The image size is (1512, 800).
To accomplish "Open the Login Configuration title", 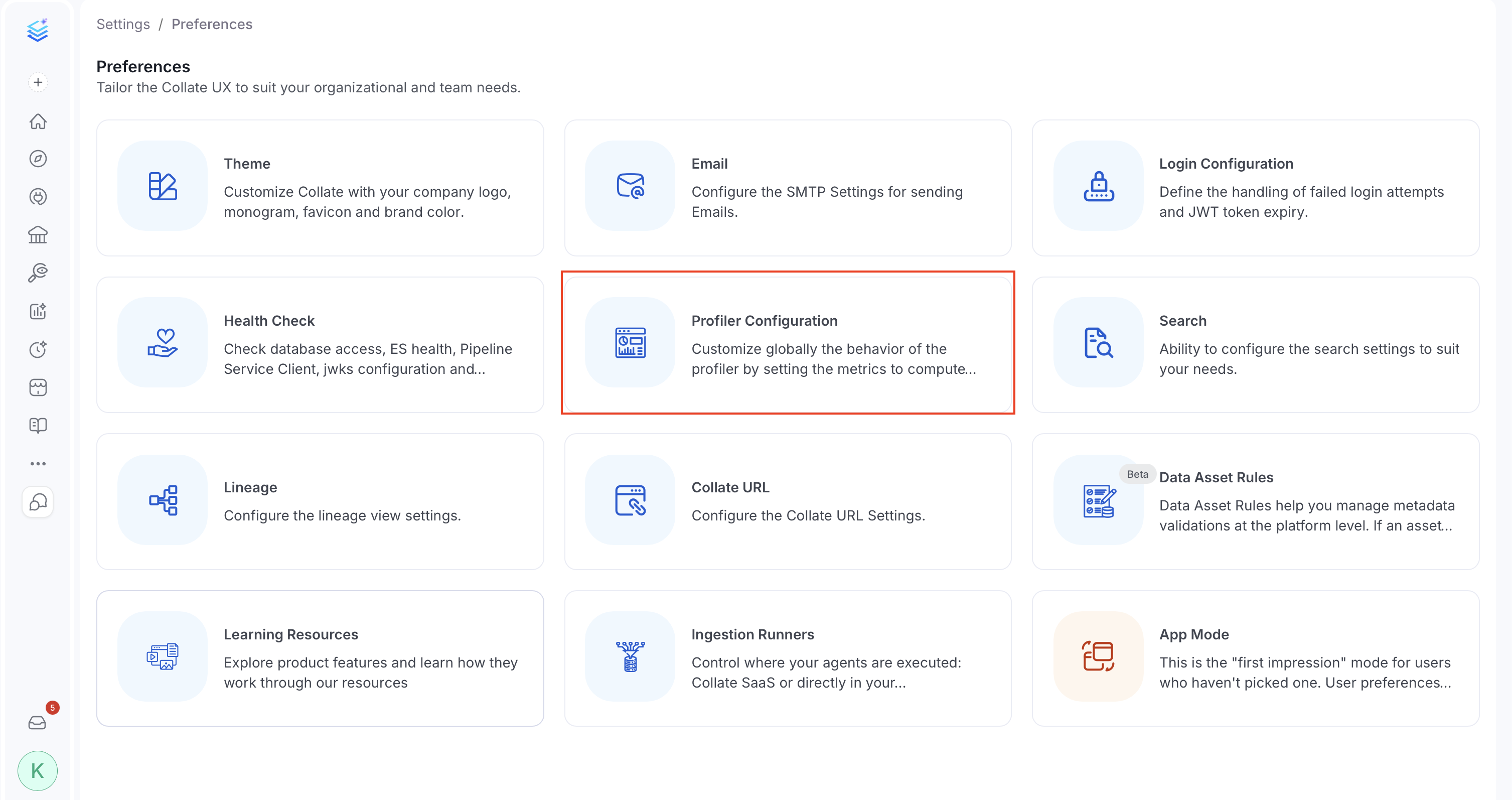I will click(1226, 163).
